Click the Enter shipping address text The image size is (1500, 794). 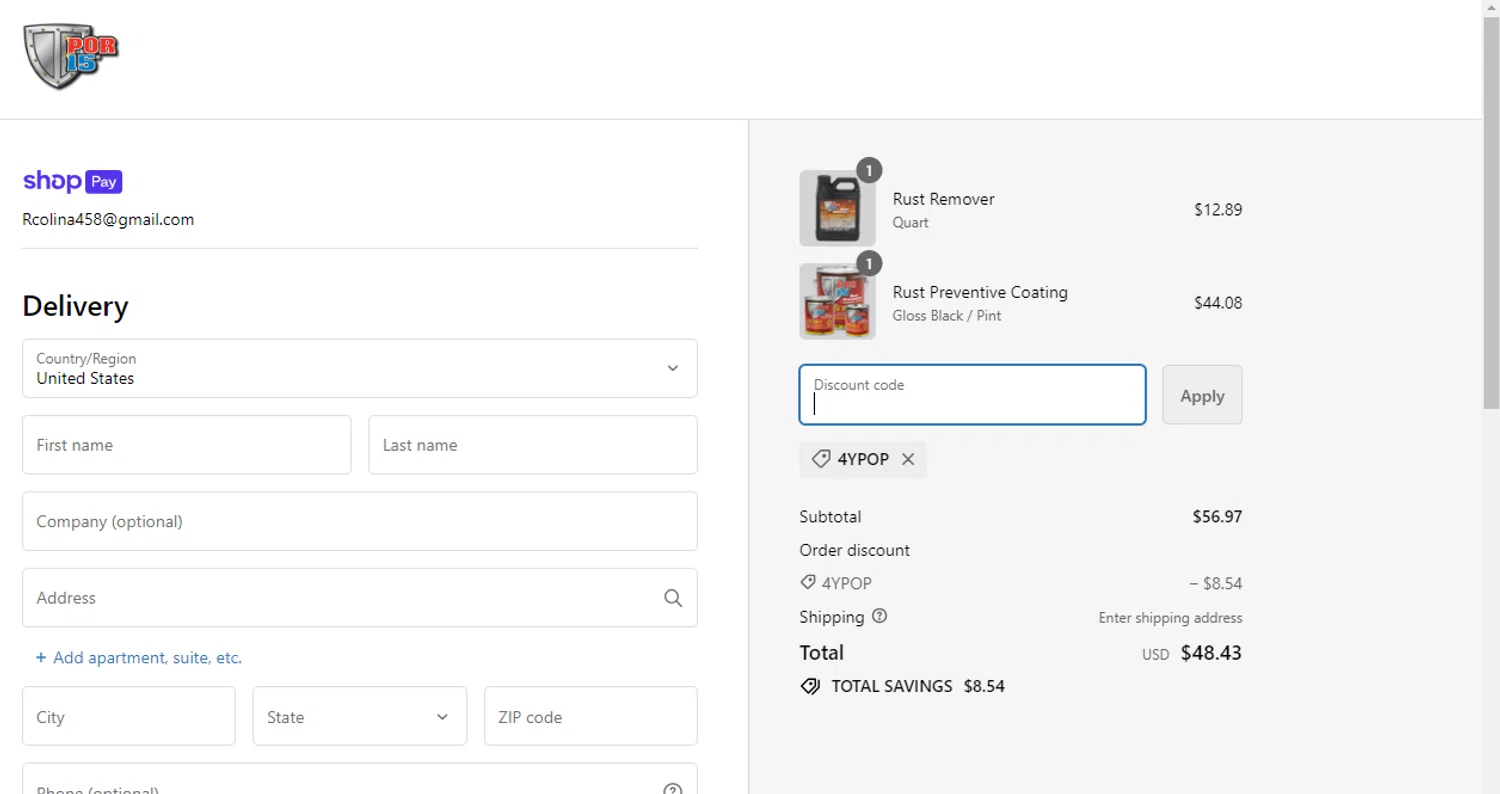pos(1170,618)
